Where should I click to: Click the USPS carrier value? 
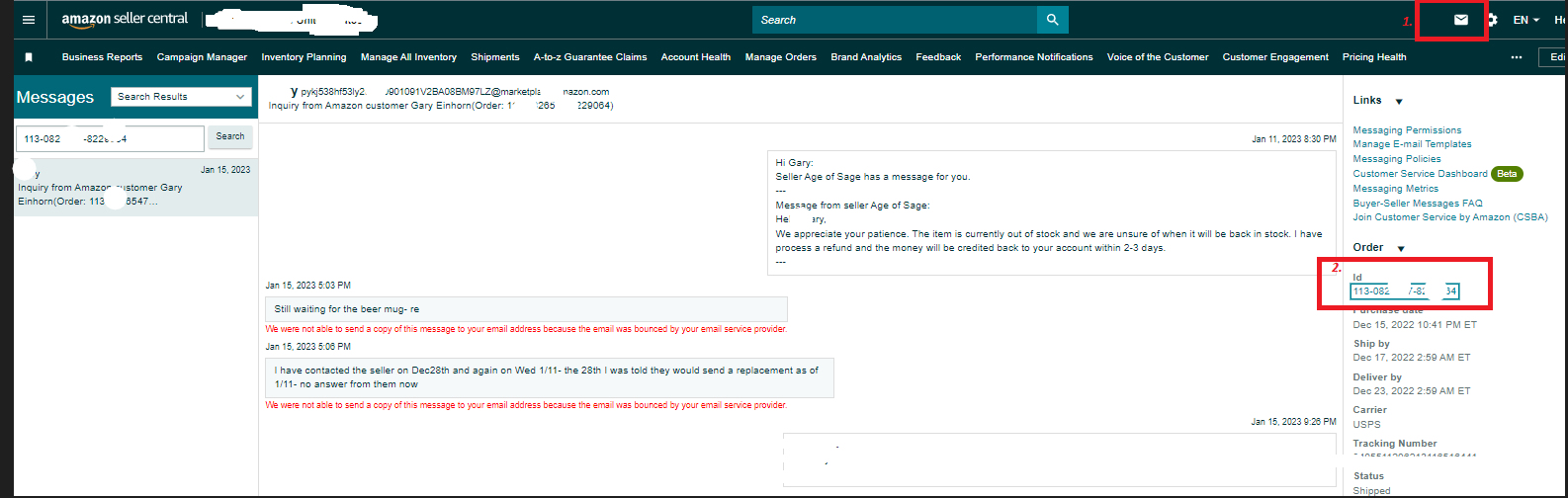tap(1366, 425)
